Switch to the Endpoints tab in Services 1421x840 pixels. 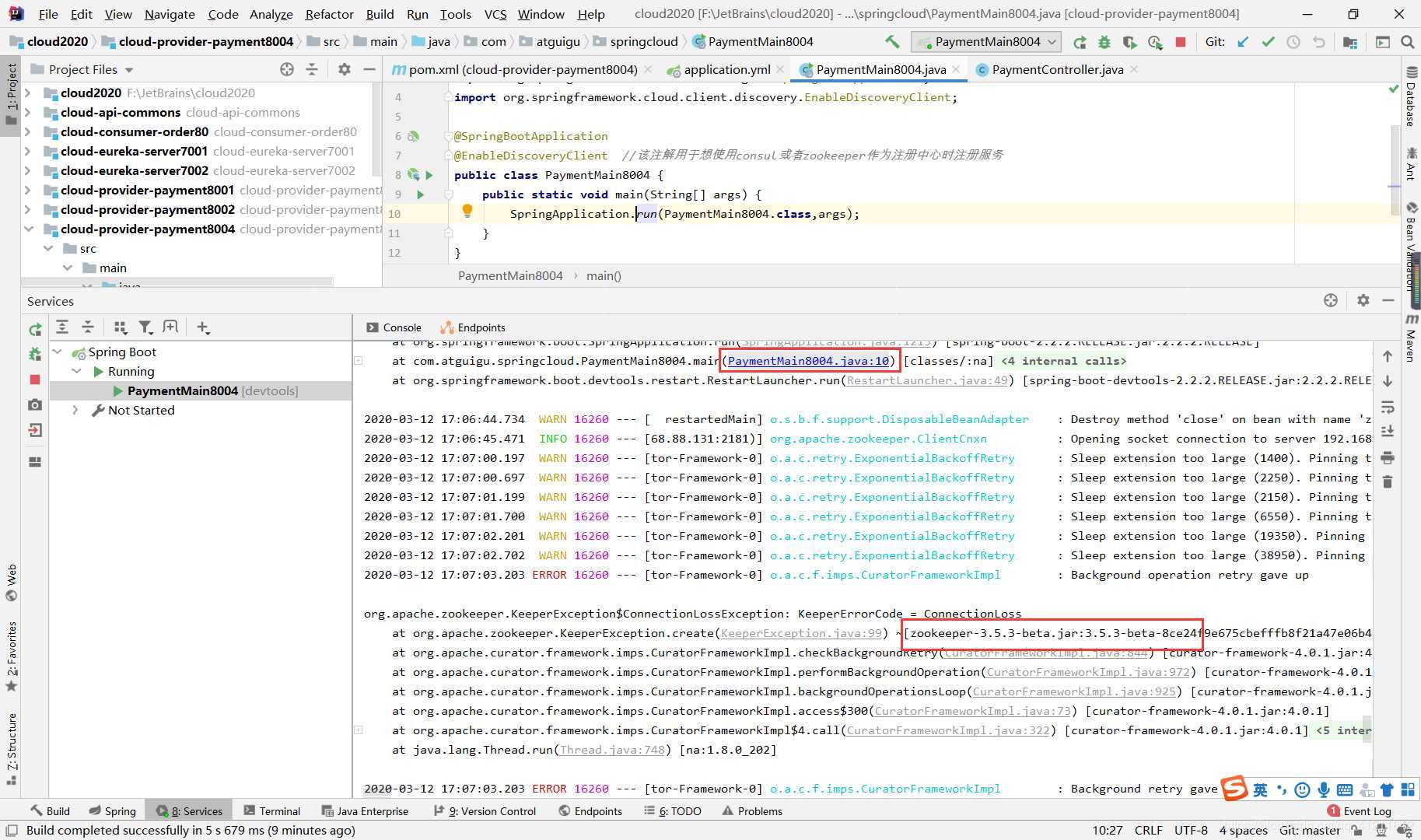click(x=473, y=327)
